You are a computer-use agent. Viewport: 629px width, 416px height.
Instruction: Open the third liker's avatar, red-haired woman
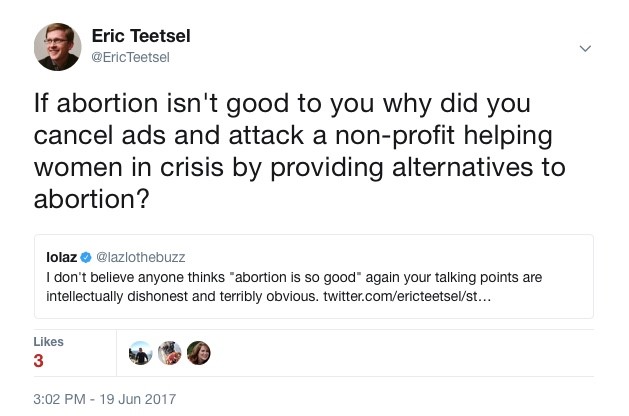(x=198, y=352)
